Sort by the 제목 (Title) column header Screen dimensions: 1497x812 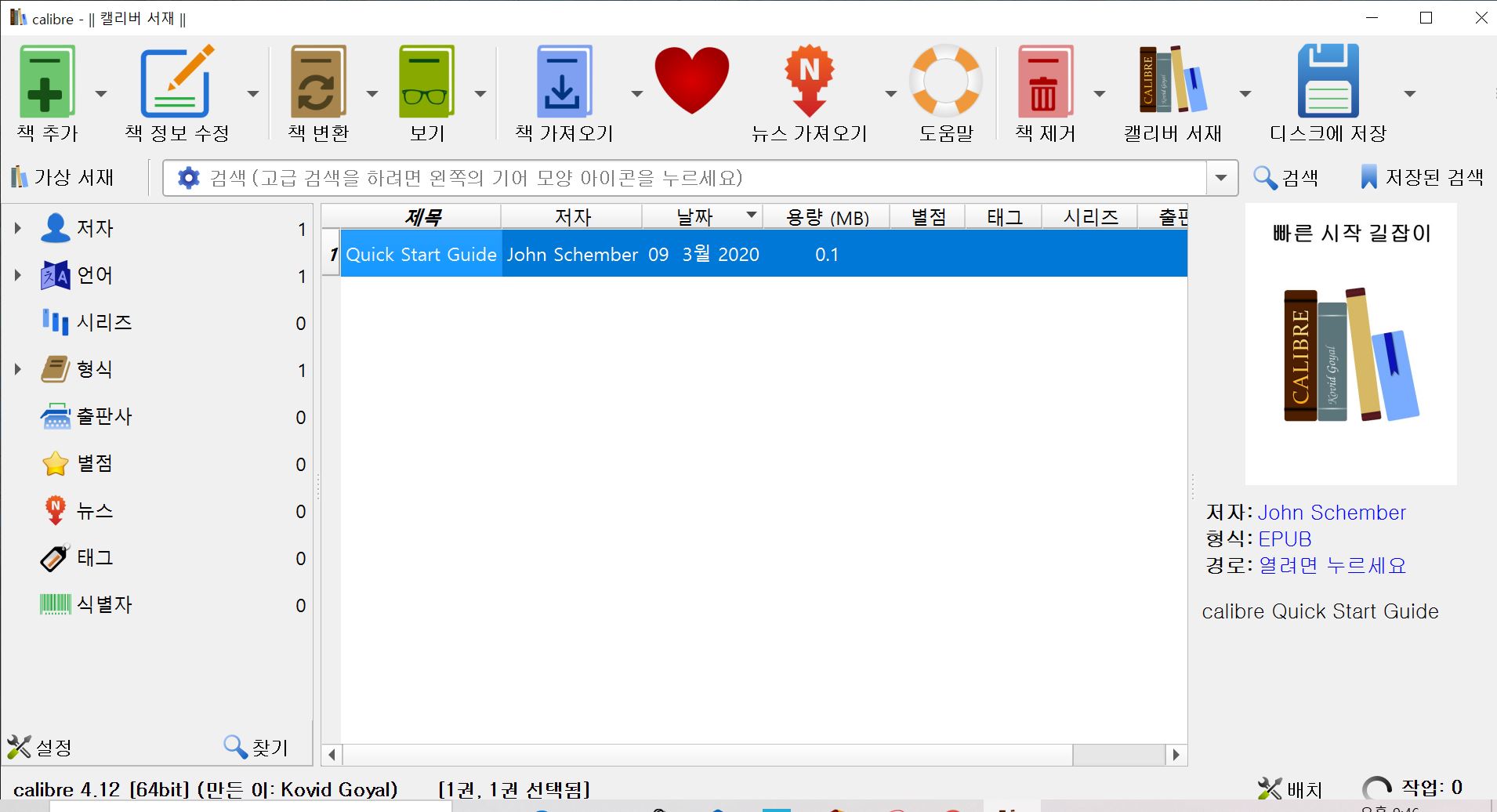(x=422, y=216)
